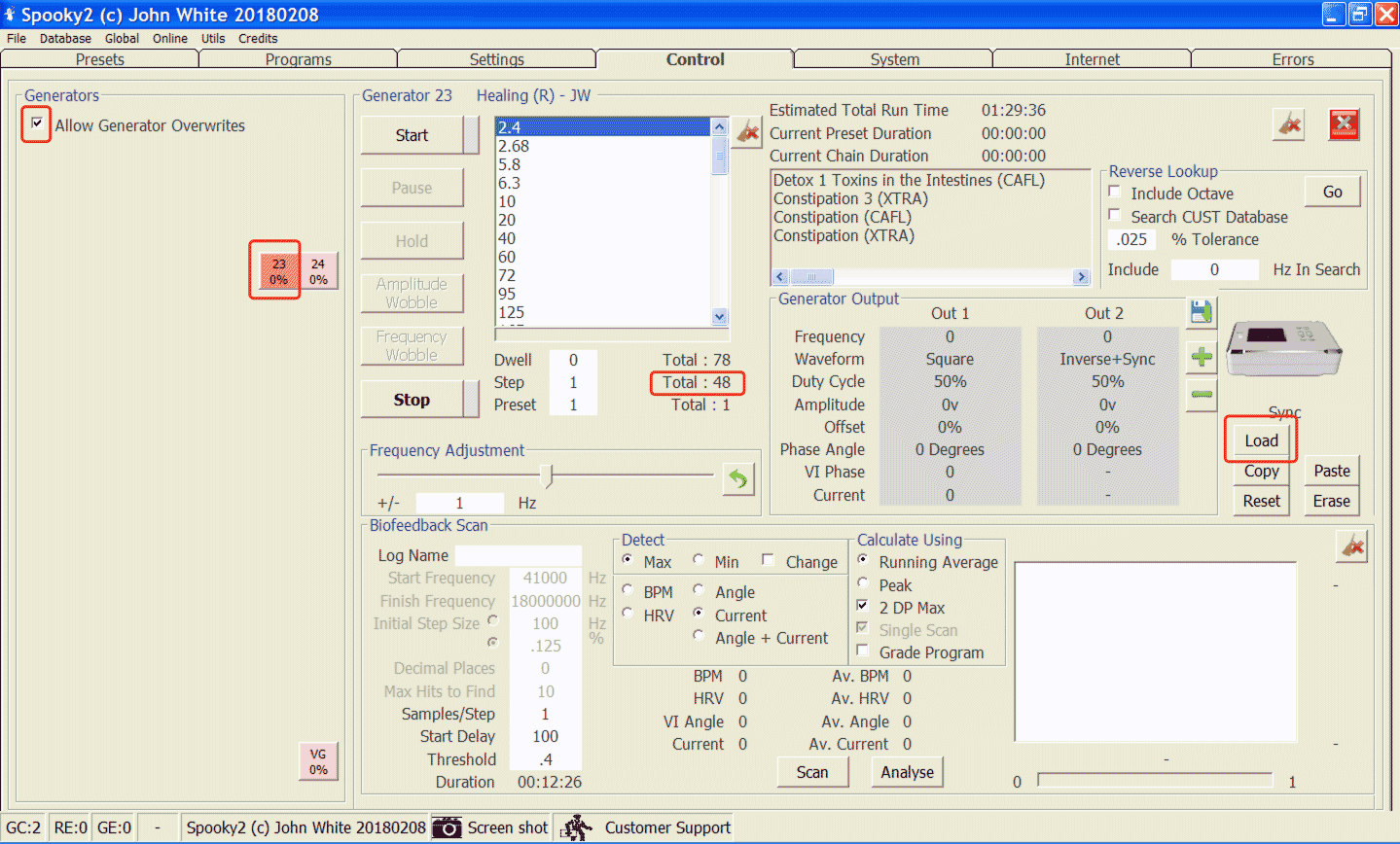Click the green save disk icon in Generator Output
1400x844 pixels.
[x=1202, y=312]
